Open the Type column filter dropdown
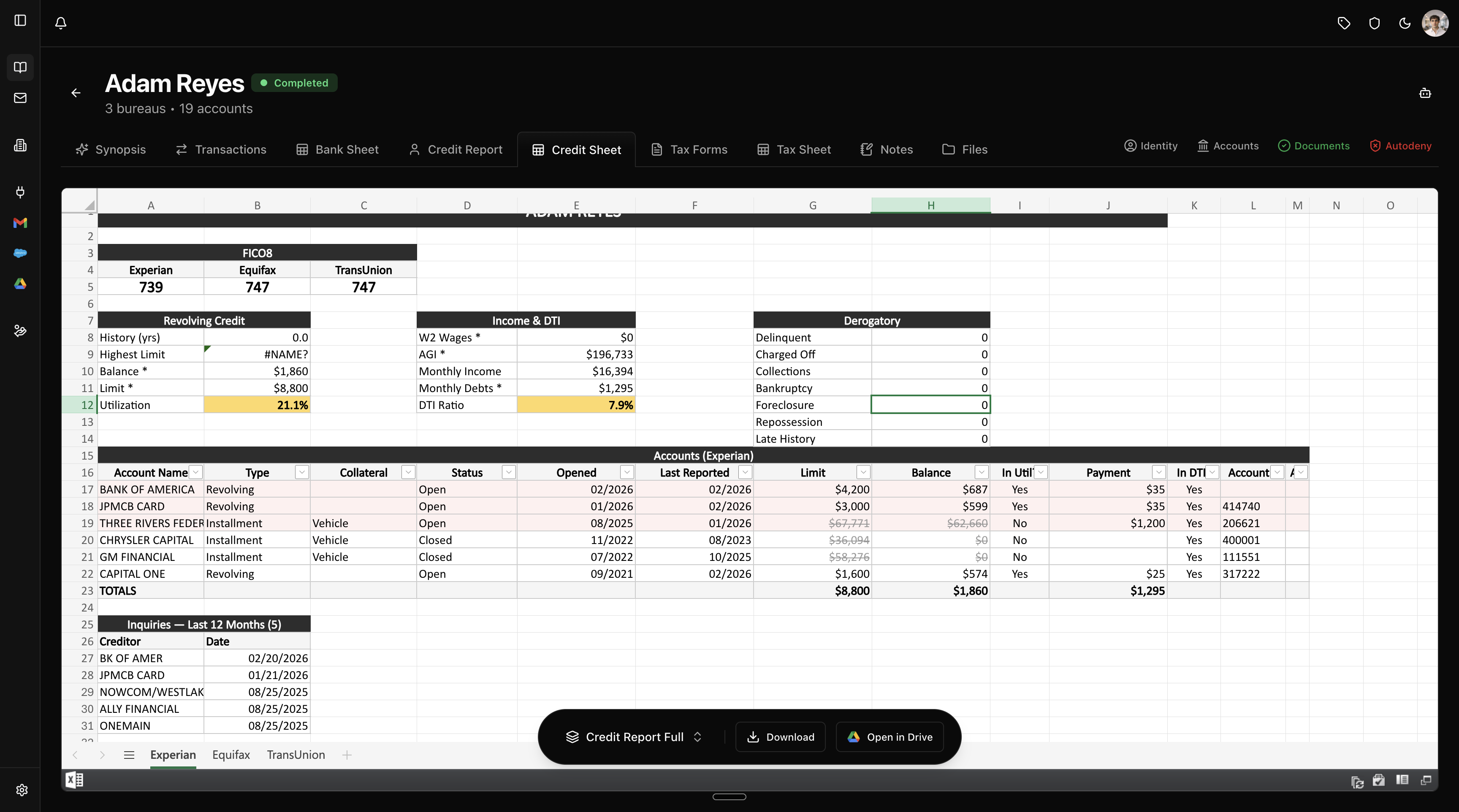The image size is (1459, 812). point(301,472)
